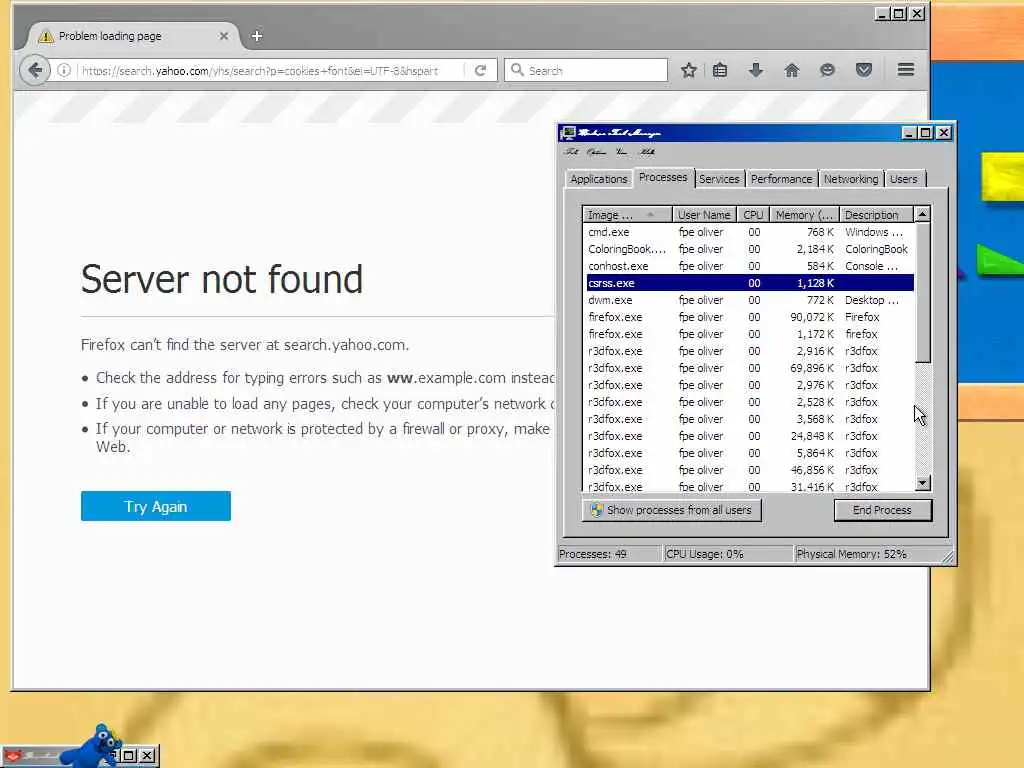Click the Task Manager title bar icon
Image resolution: width=1024 pixels, height=768 pixels.
[x=568, y=133]
